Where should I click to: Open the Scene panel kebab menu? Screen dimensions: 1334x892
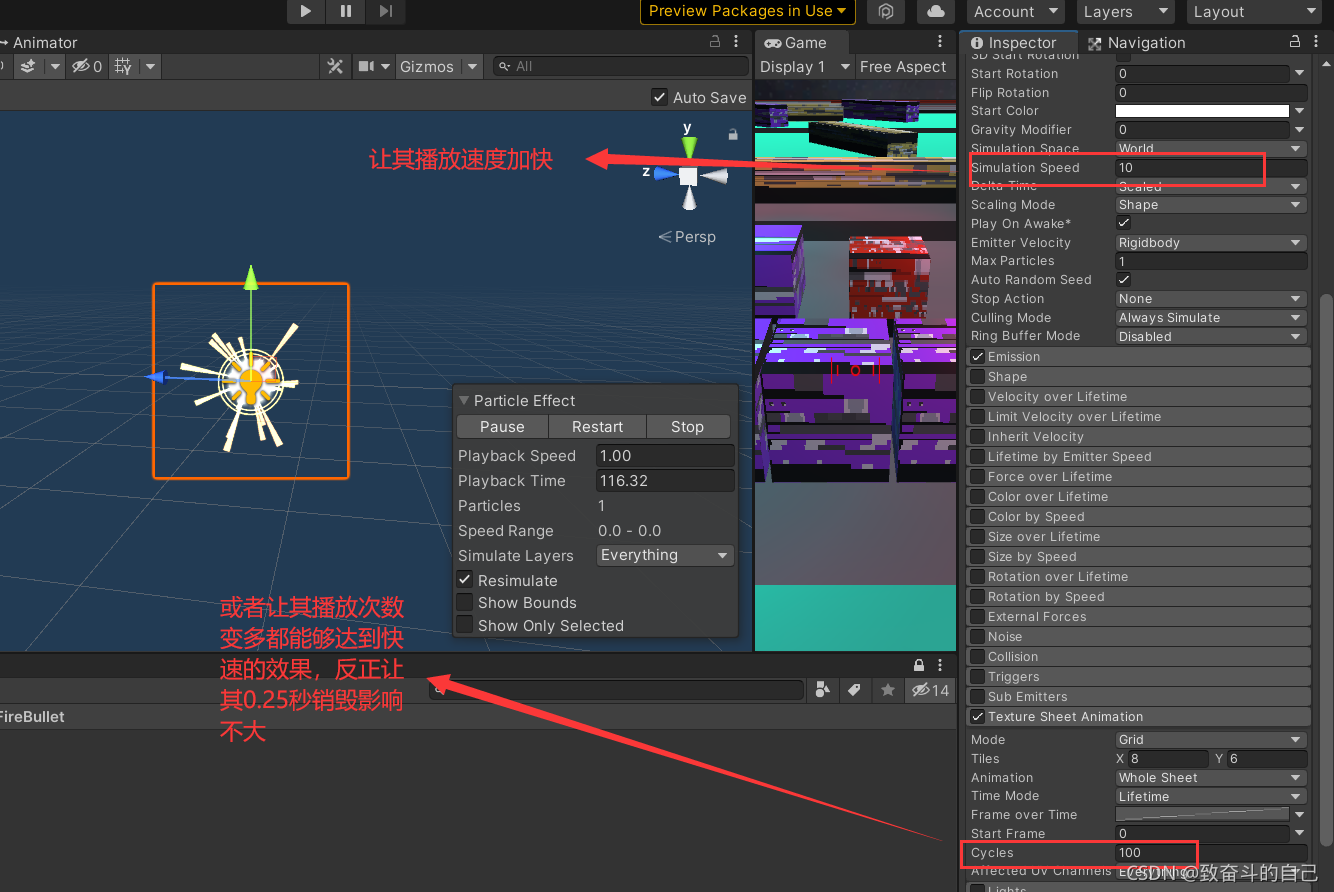pos(737,42)
